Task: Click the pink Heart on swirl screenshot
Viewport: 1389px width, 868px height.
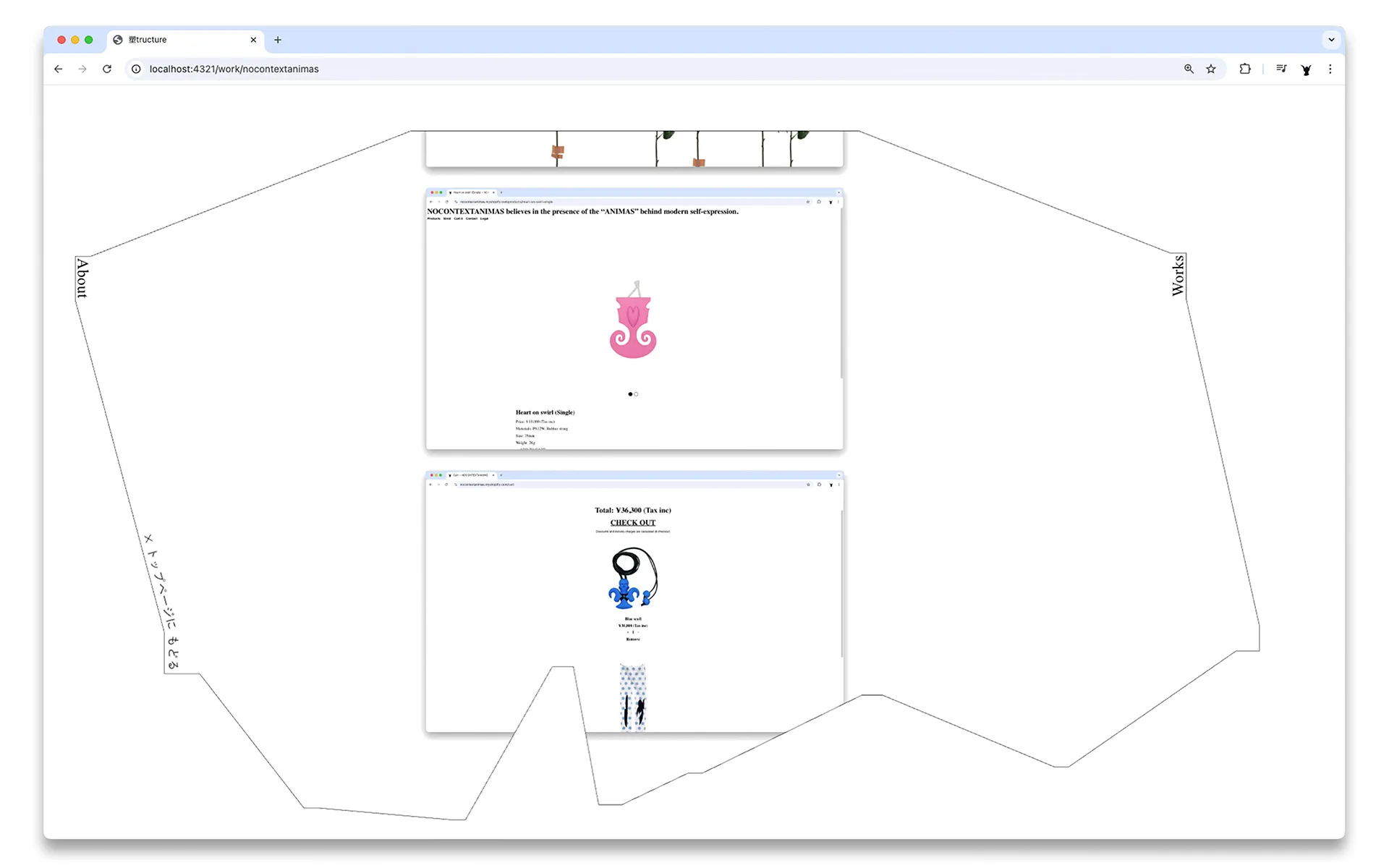Action: click(634, 320)
